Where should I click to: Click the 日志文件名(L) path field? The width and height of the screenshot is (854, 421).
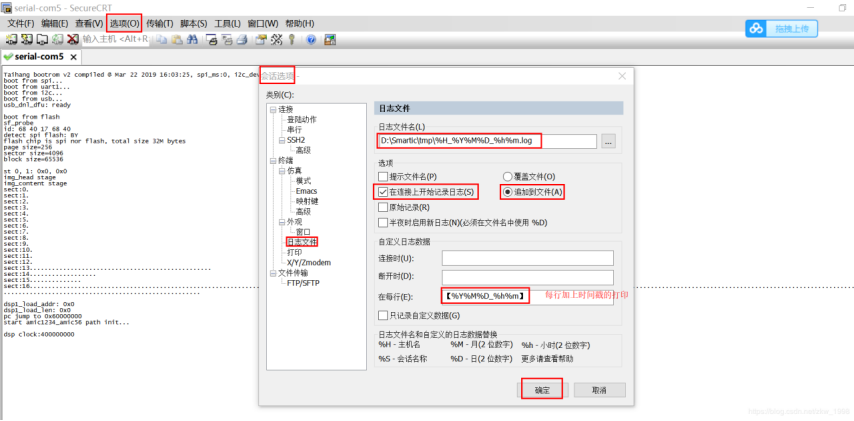(x=487, y=141)
